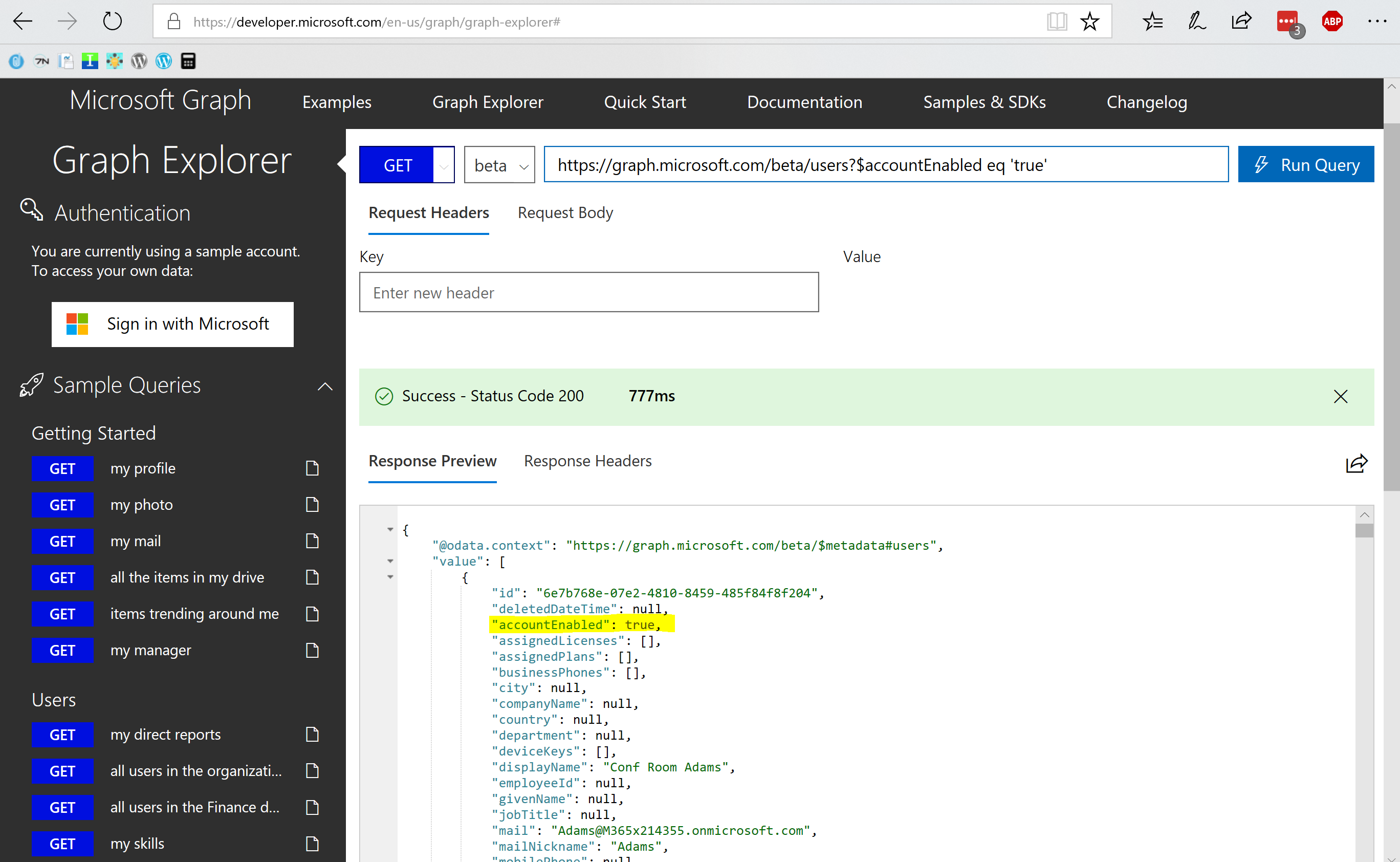Open reading view book icon
Screen dimensions: 1400x862
point(1057,21)
